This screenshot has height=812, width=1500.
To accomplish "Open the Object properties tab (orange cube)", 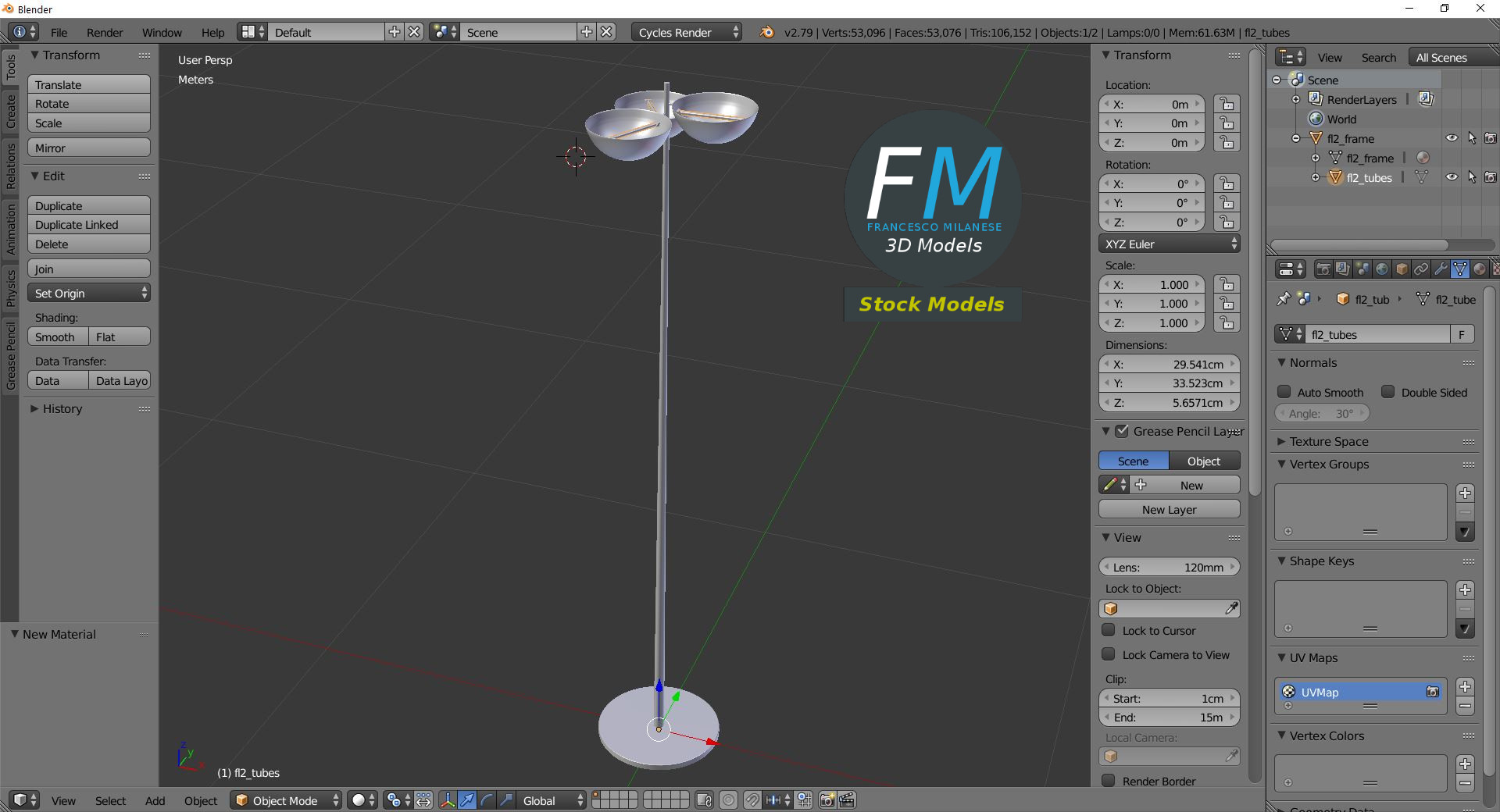I will click(1402, 269).
